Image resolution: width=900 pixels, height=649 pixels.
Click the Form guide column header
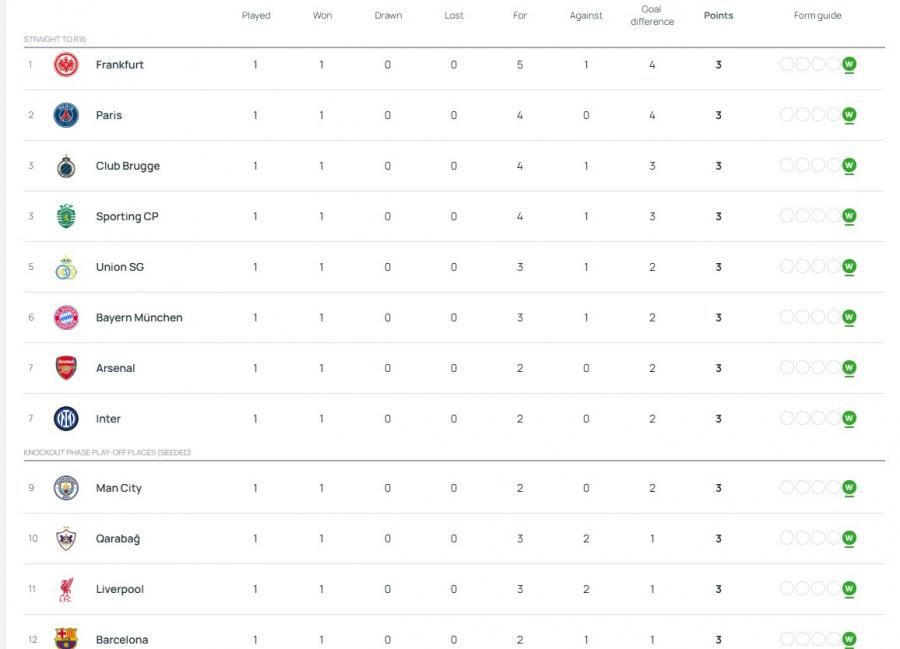(x=817, y=15)
